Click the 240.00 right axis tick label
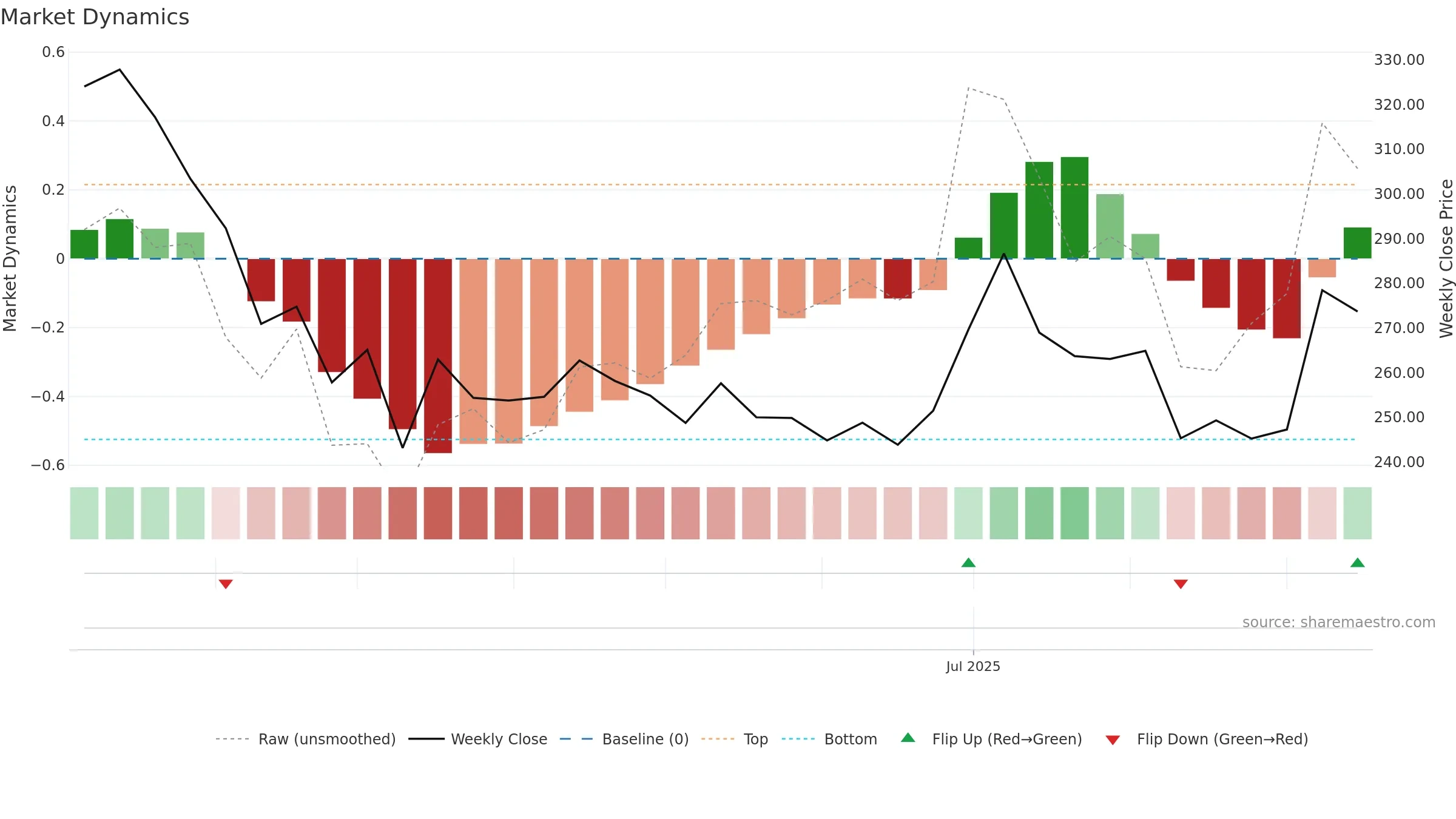Image resolution: width=1456 pixels, height=819 pixels. tap(1399, 462)
